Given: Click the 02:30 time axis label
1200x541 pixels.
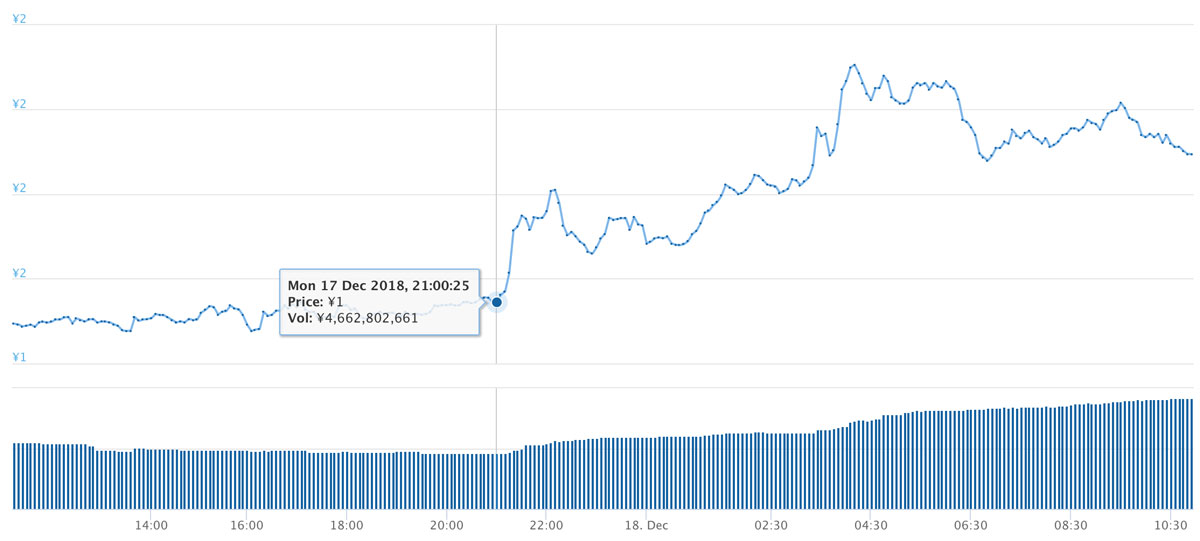Looking at the screenshot, I should (770, 525).
